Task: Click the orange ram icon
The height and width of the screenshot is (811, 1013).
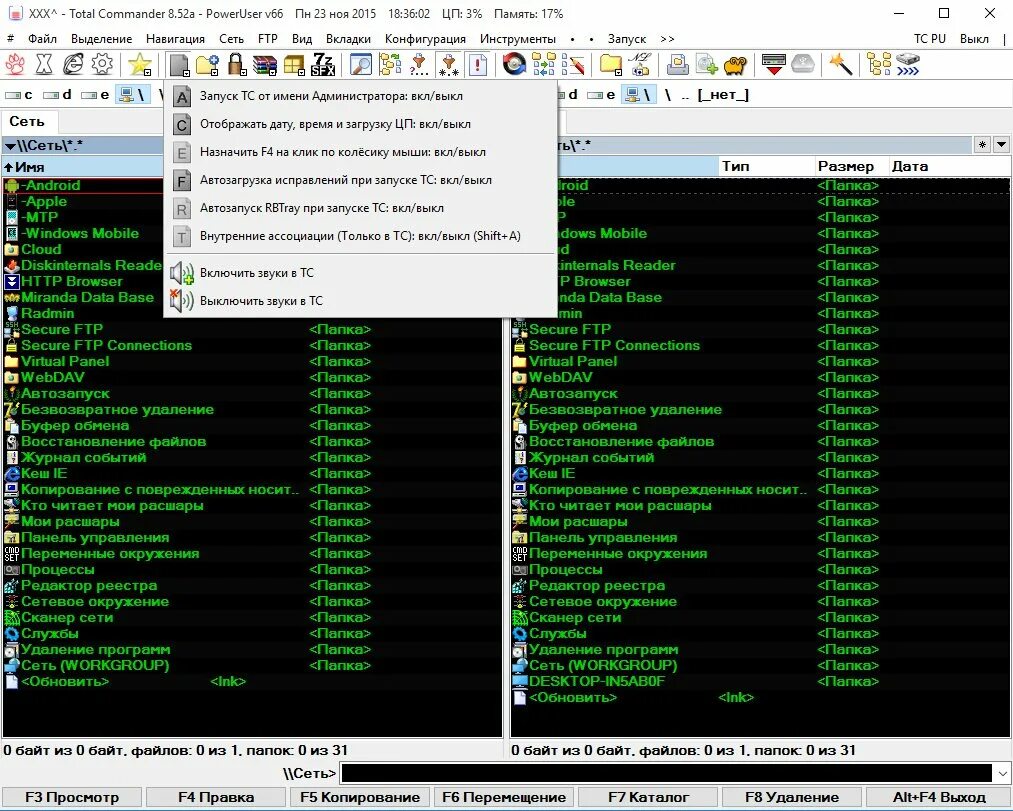Action: (x=736, y=65)
